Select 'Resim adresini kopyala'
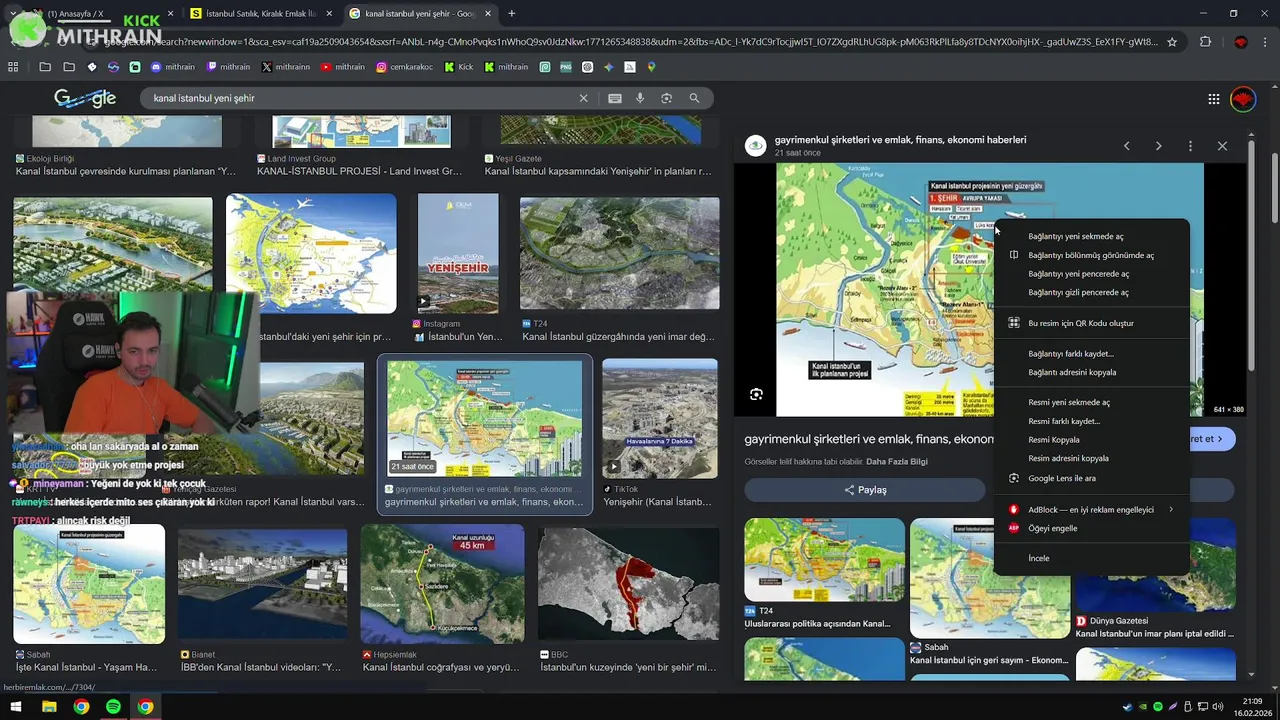This screenshot has height=720, width=1280. click(x=1092, y=458)
